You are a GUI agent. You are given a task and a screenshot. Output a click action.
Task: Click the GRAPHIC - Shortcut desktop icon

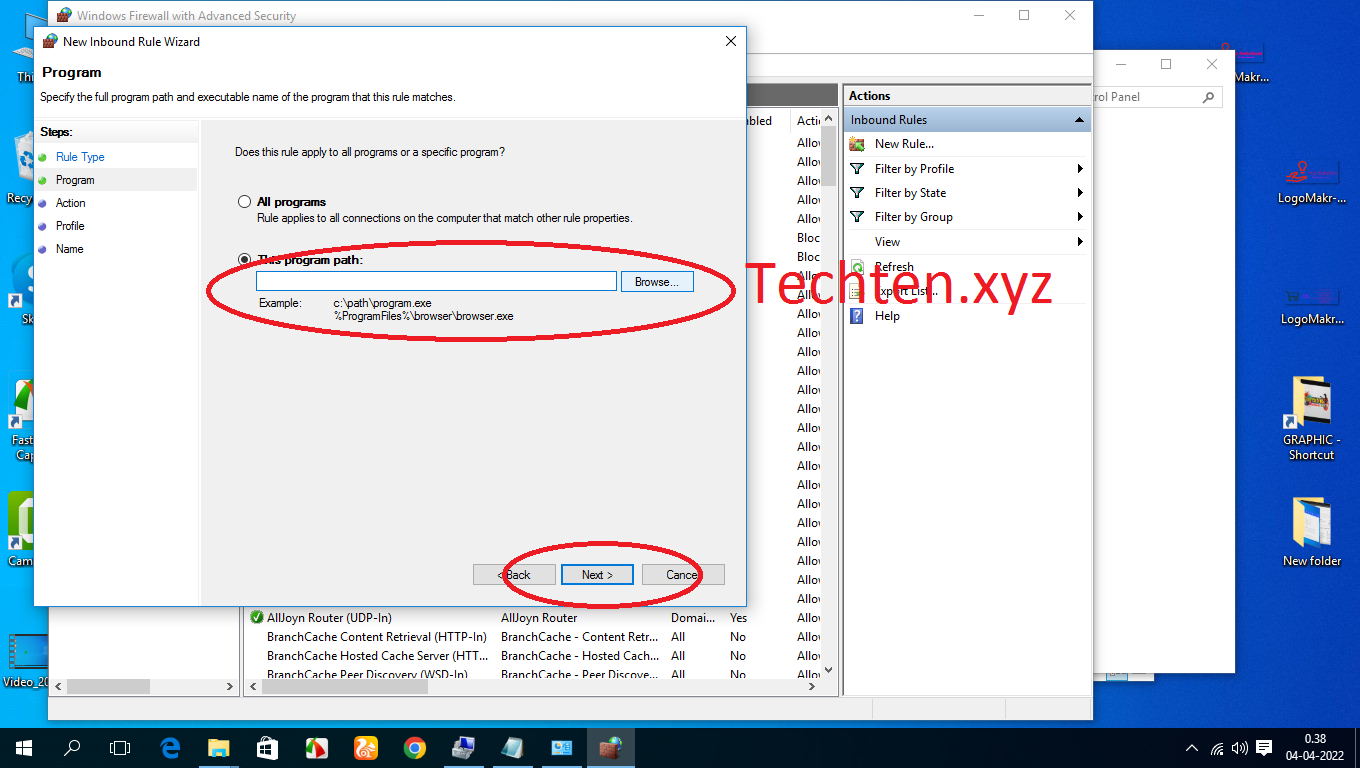pyautogui.click(x=1311, y=418)
